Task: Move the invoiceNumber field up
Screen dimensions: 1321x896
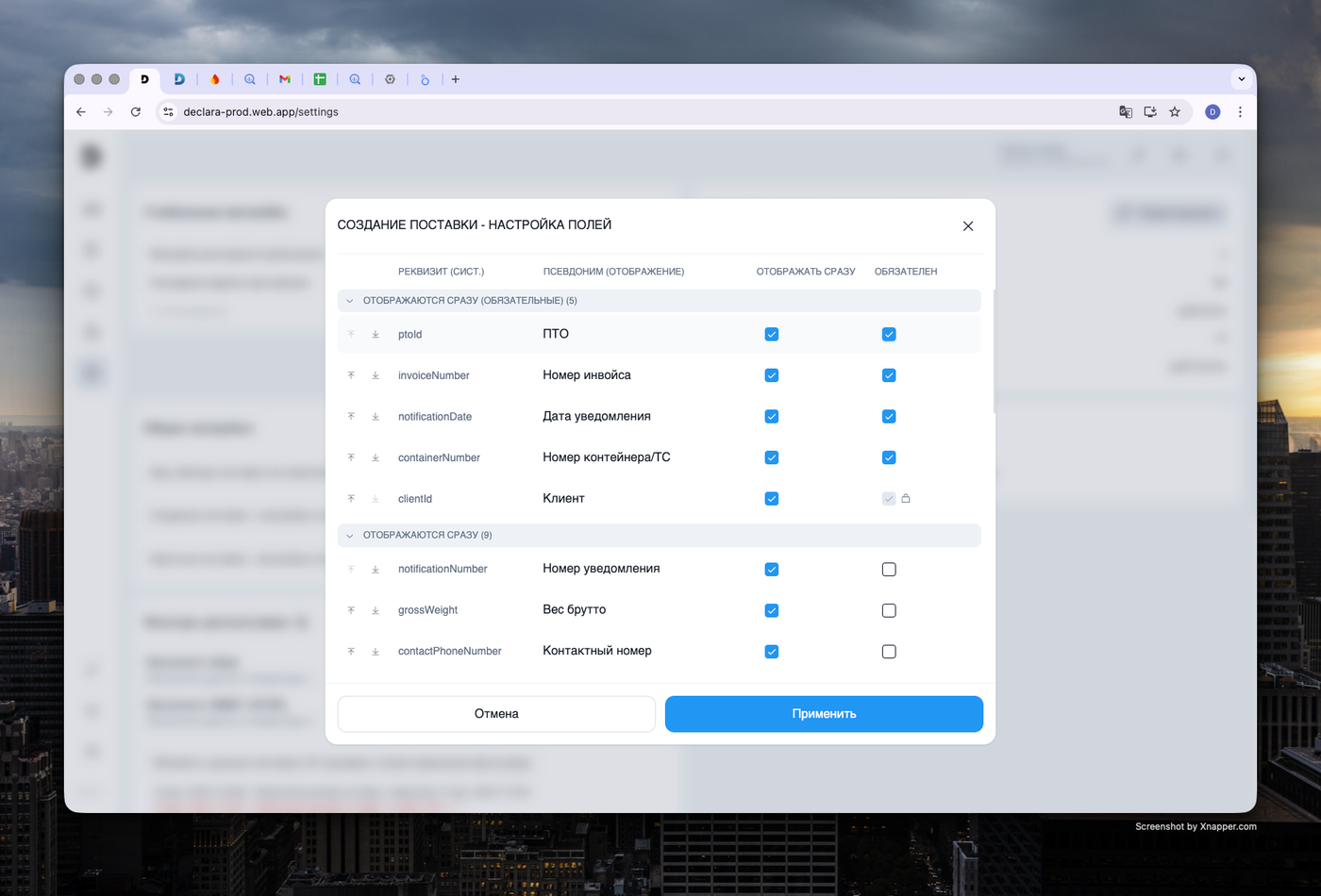Action: 351,375
